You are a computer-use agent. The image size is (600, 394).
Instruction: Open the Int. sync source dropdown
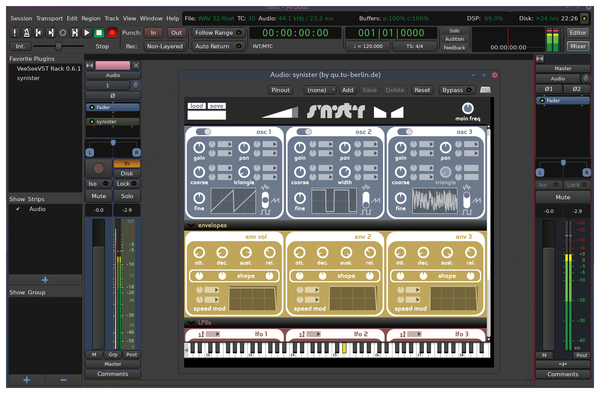(20, 46)
